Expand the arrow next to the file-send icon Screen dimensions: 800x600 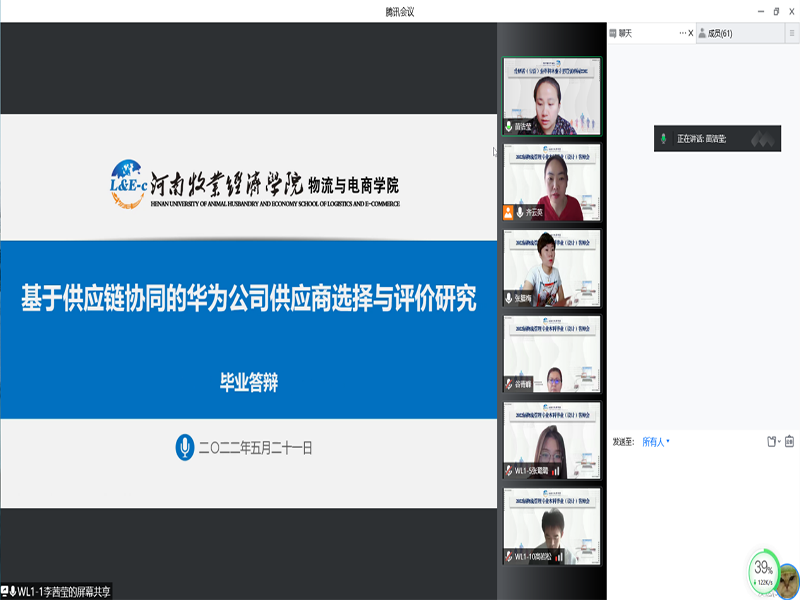(780, 441)
